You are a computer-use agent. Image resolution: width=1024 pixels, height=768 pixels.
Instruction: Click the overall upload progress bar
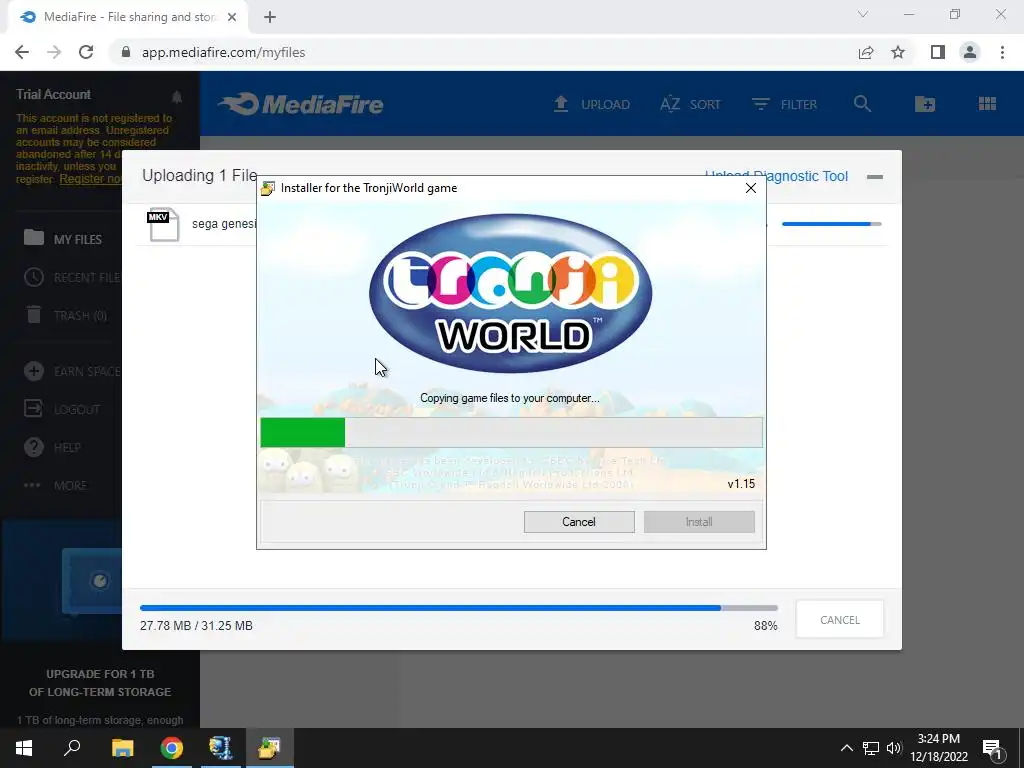(458, 608)
